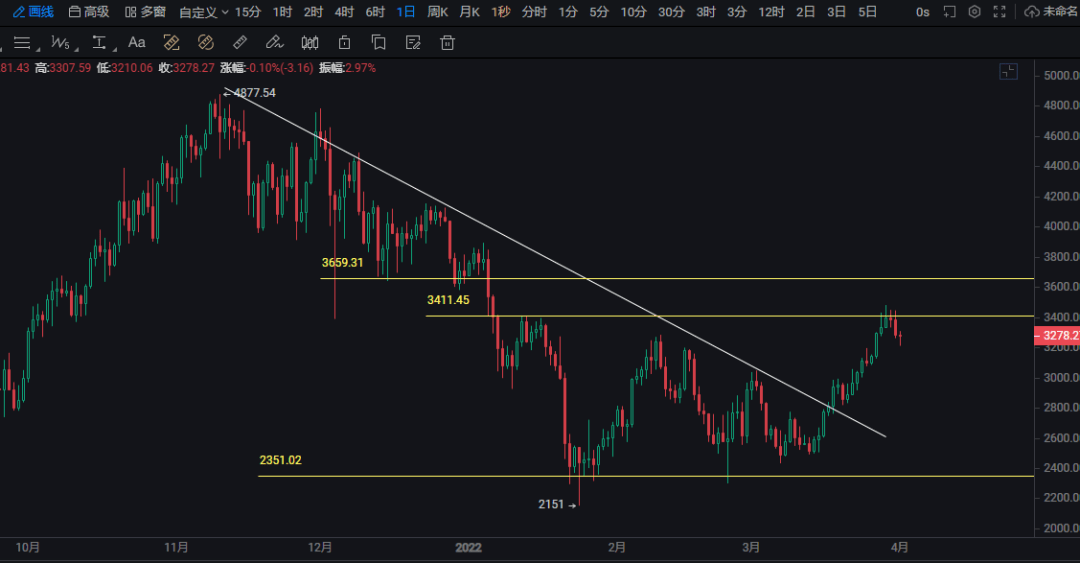Image resolution: width=1080 pixels, height=563 pixels.
Task: Open the 多窗 multi-window layout
Action: [x=145, y=12]
